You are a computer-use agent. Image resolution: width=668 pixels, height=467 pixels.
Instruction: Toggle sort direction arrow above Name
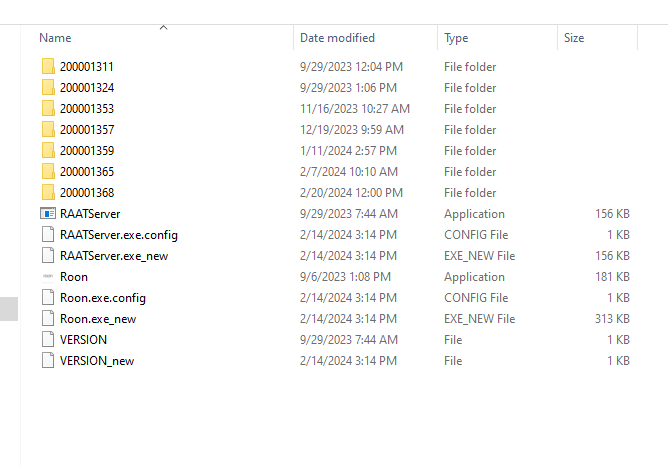tap(163, 28)
